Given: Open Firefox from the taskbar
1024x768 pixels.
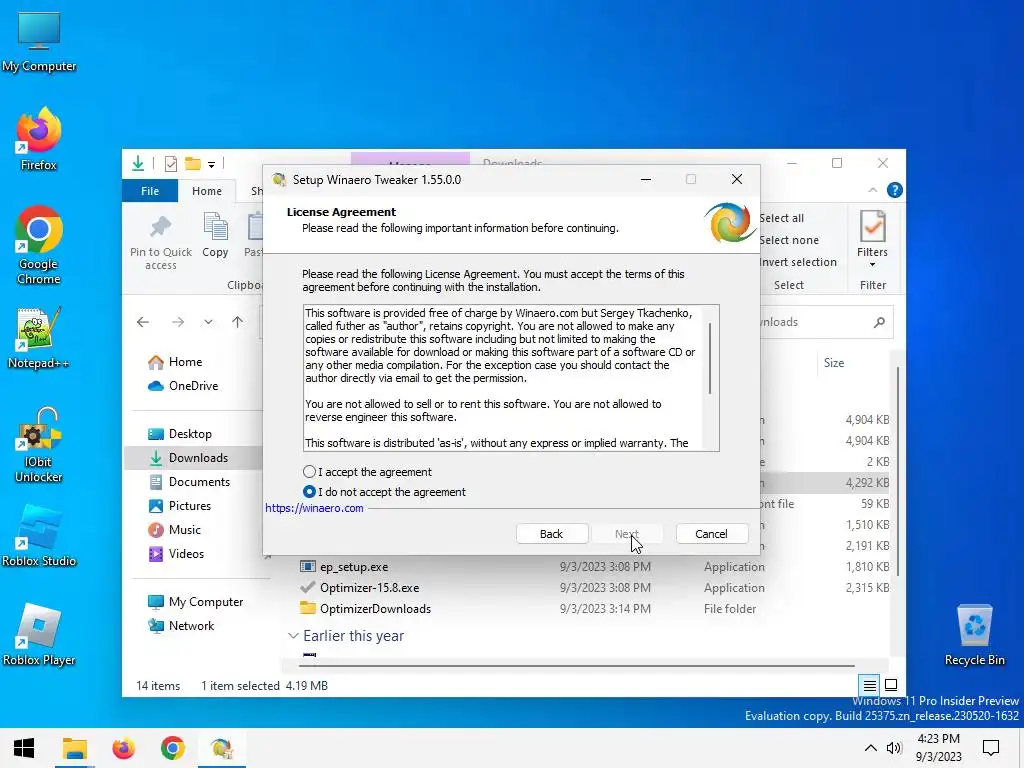Looking at the screenshot, I should click(123, 748).
